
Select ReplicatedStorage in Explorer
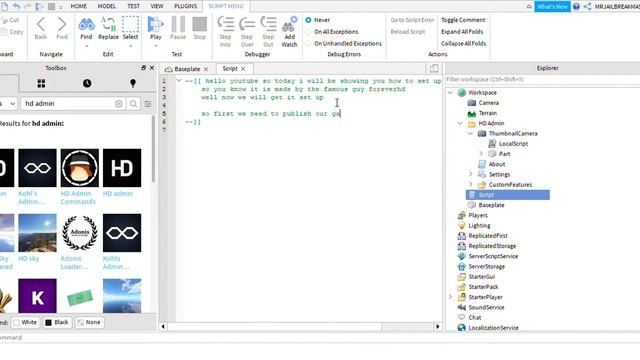click(492, 246)
